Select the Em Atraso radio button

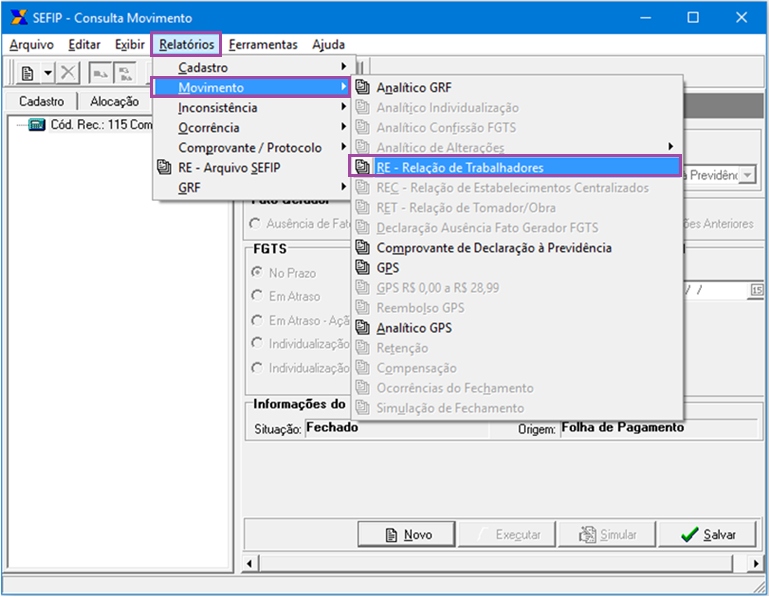tap(256, 295)
